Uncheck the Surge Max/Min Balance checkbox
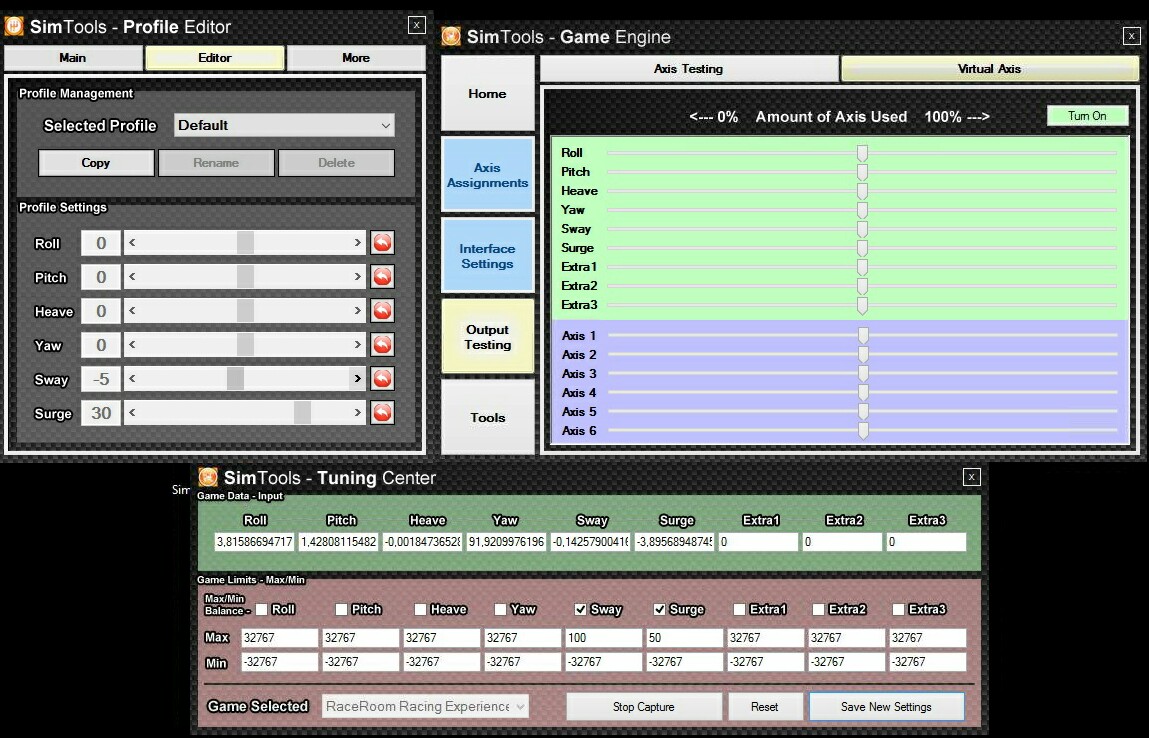The image size is (1149, 738). [660, 609]
